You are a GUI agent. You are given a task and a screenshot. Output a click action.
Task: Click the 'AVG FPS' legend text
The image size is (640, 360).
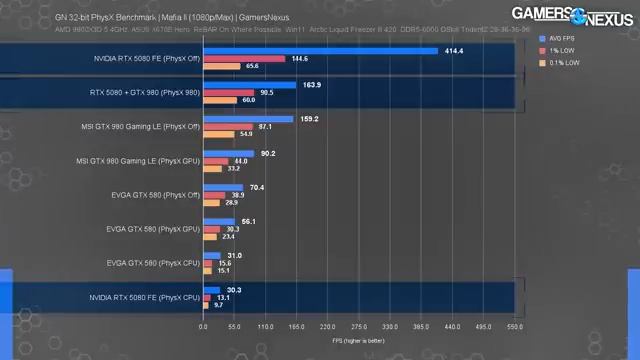pos(562,39)
